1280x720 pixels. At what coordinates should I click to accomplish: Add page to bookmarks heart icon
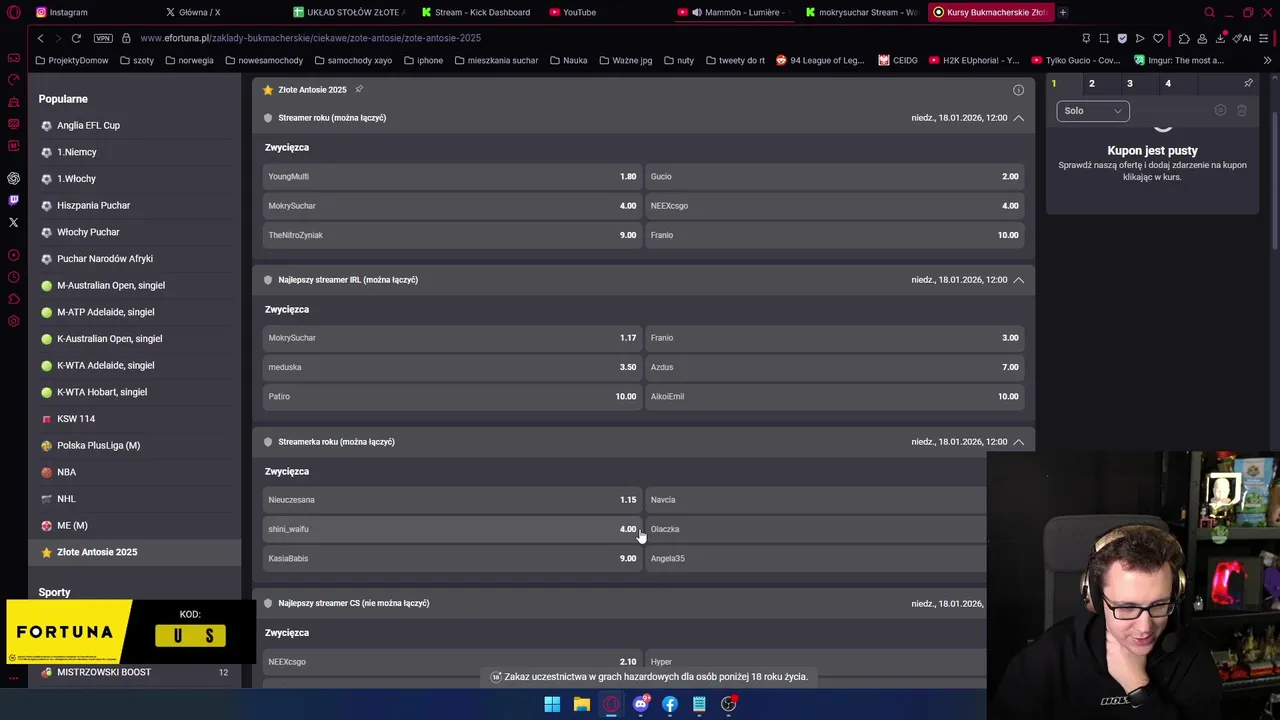(x=1158, y=38)
